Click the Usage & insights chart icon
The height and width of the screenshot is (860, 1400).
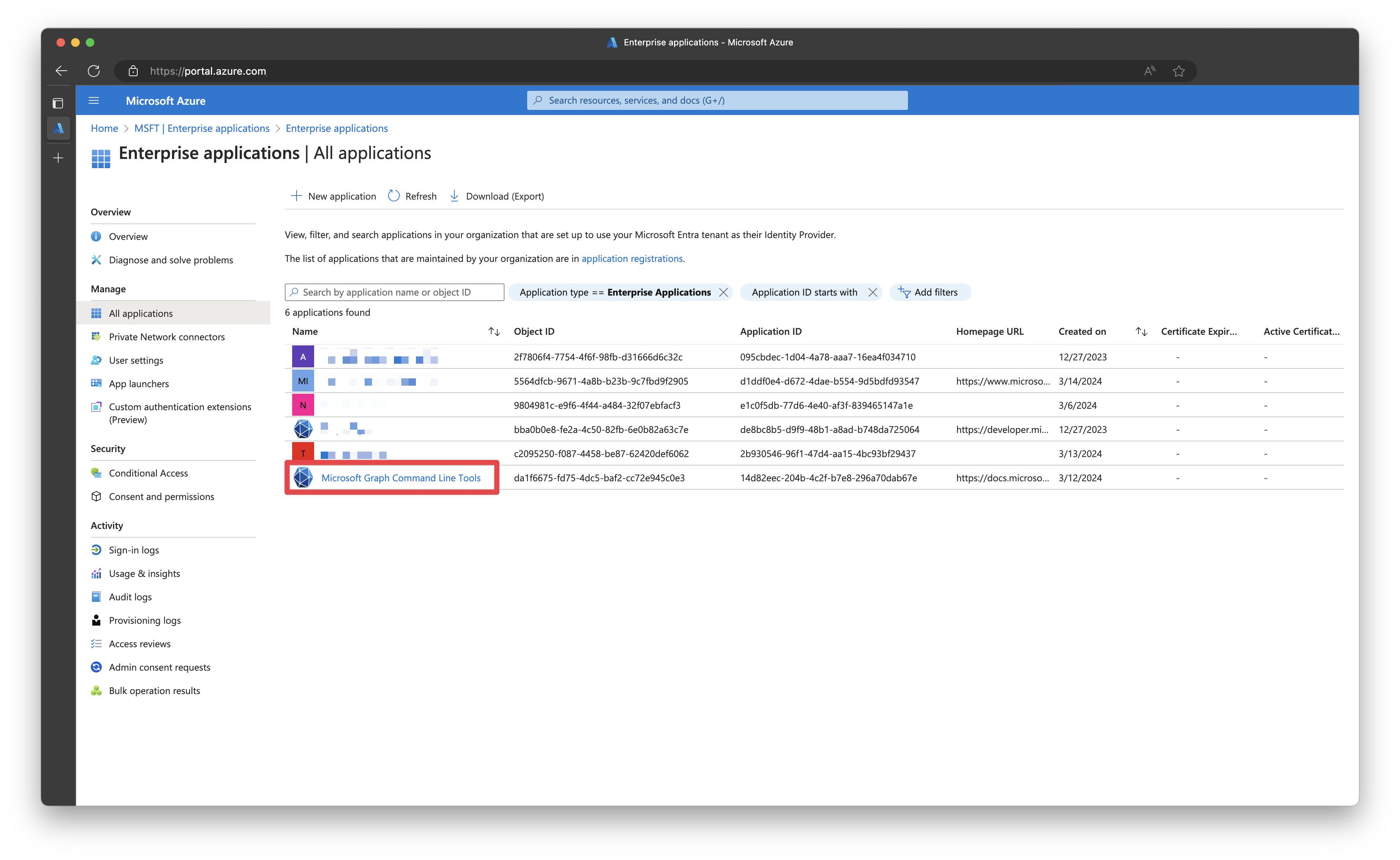(x=96, y=573)
